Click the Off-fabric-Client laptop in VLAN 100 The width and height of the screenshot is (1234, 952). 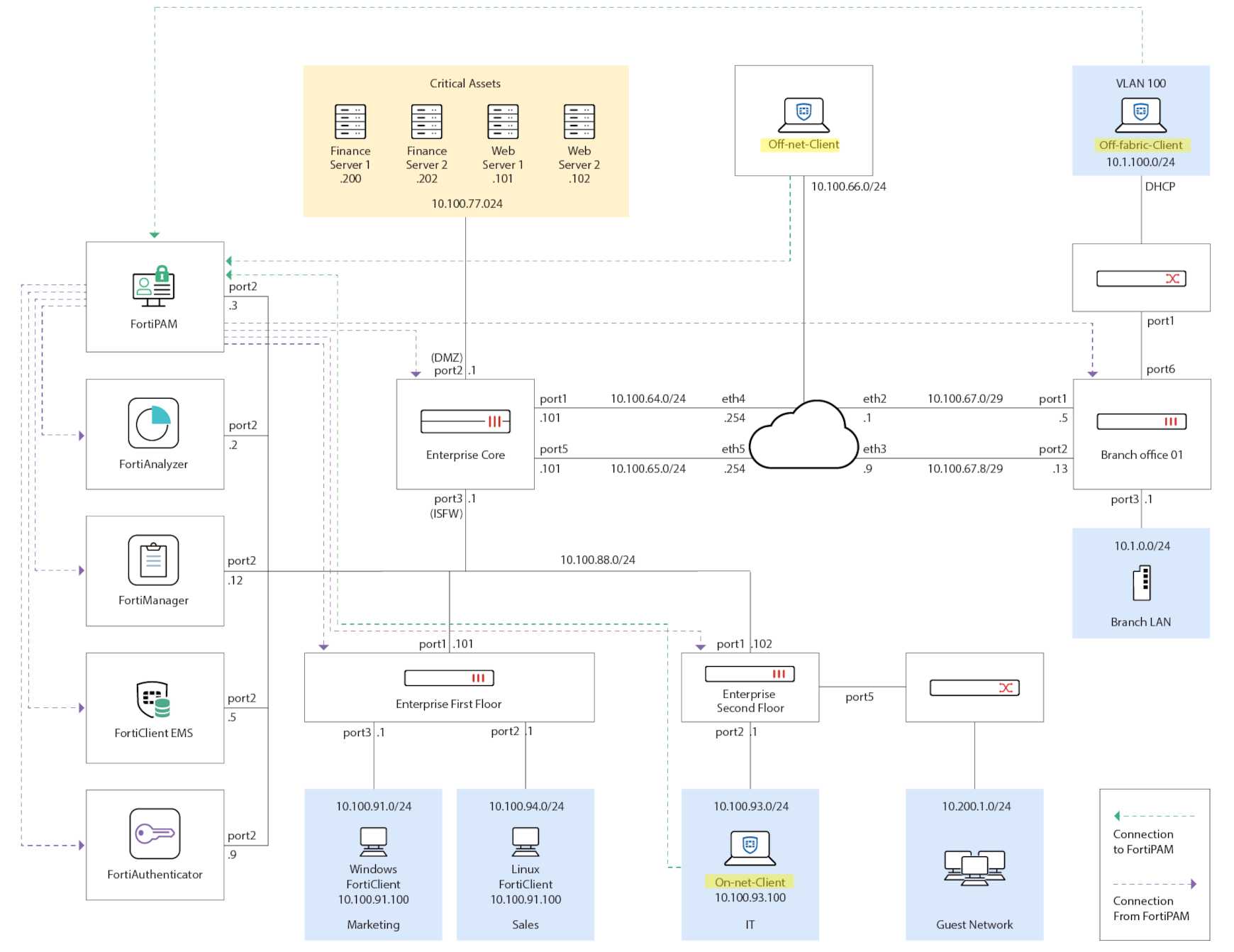click(1140, 114)
